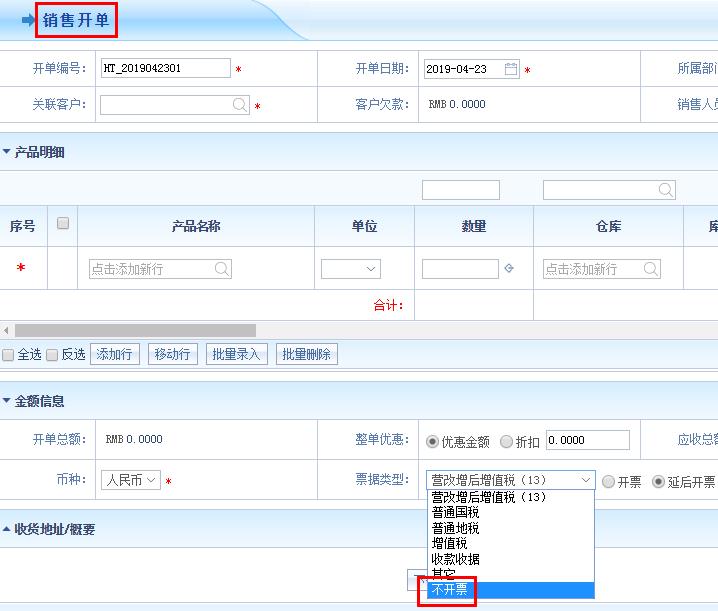Expand the 收货地址/概要 section

[6, 529]
